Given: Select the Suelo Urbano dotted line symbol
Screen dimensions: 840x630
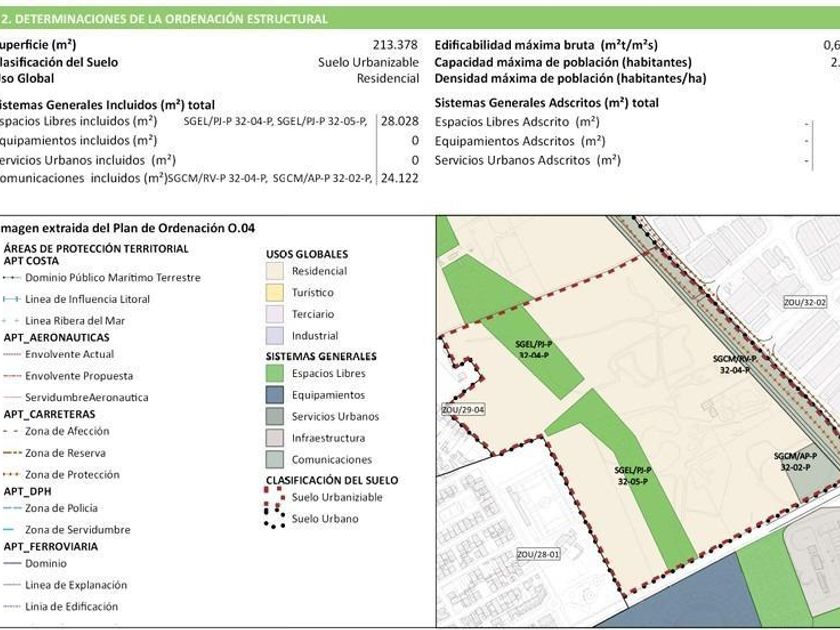Looking at the screenshot, I should click(275, 519).
